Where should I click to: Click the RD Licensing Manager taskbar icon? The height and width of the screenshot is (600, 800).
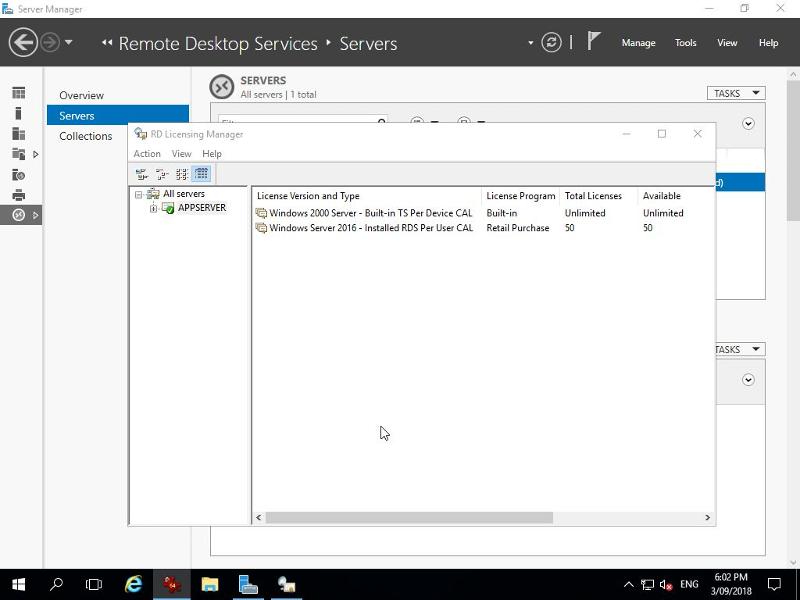[286, 584]
